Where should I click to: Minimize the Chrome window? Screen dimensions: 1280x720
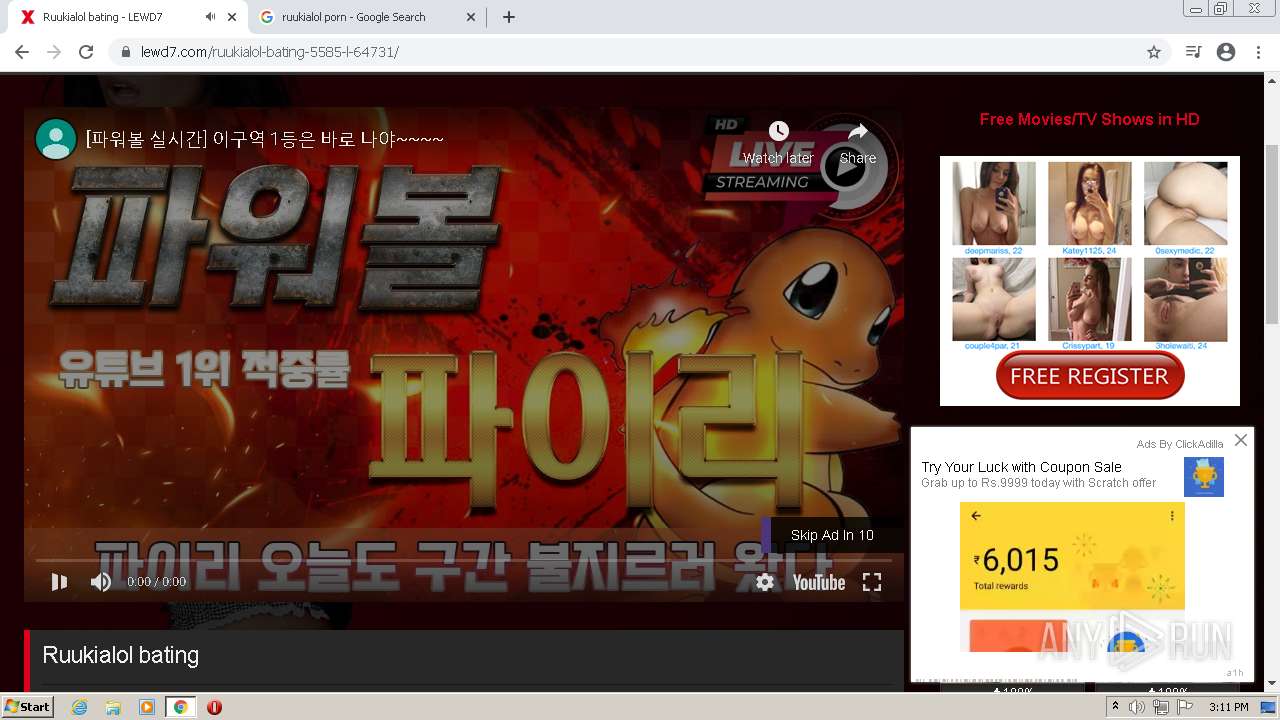coord(1195,9)
